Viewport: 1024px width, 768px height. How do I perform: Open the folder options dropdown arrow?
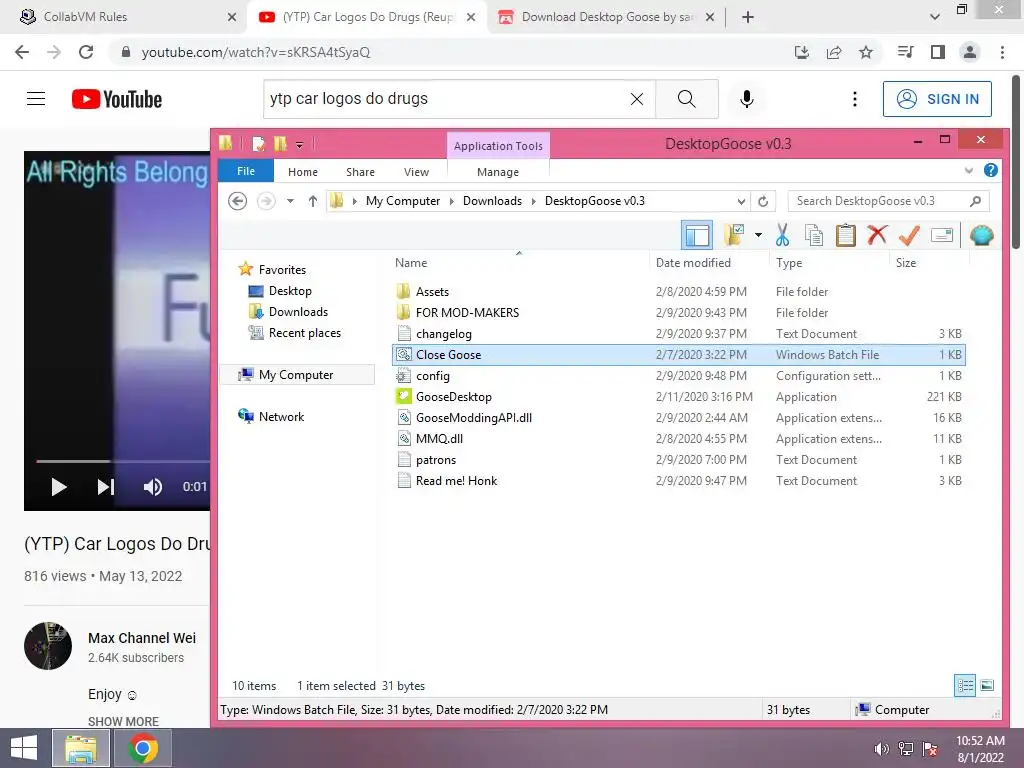point(758,235)
